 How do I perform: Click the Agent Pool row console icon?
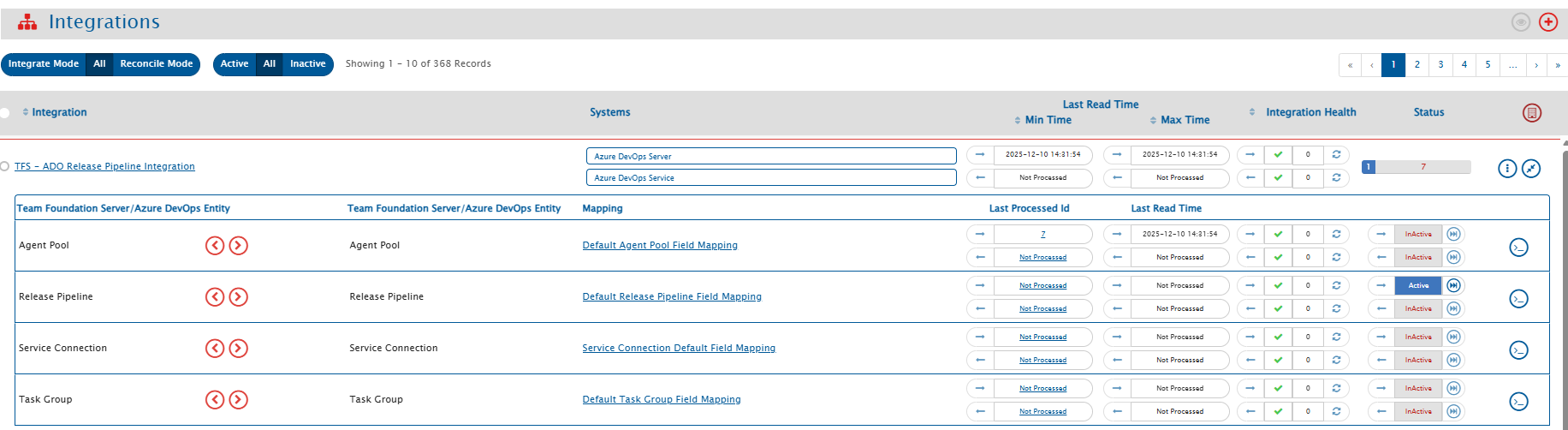1518,248
